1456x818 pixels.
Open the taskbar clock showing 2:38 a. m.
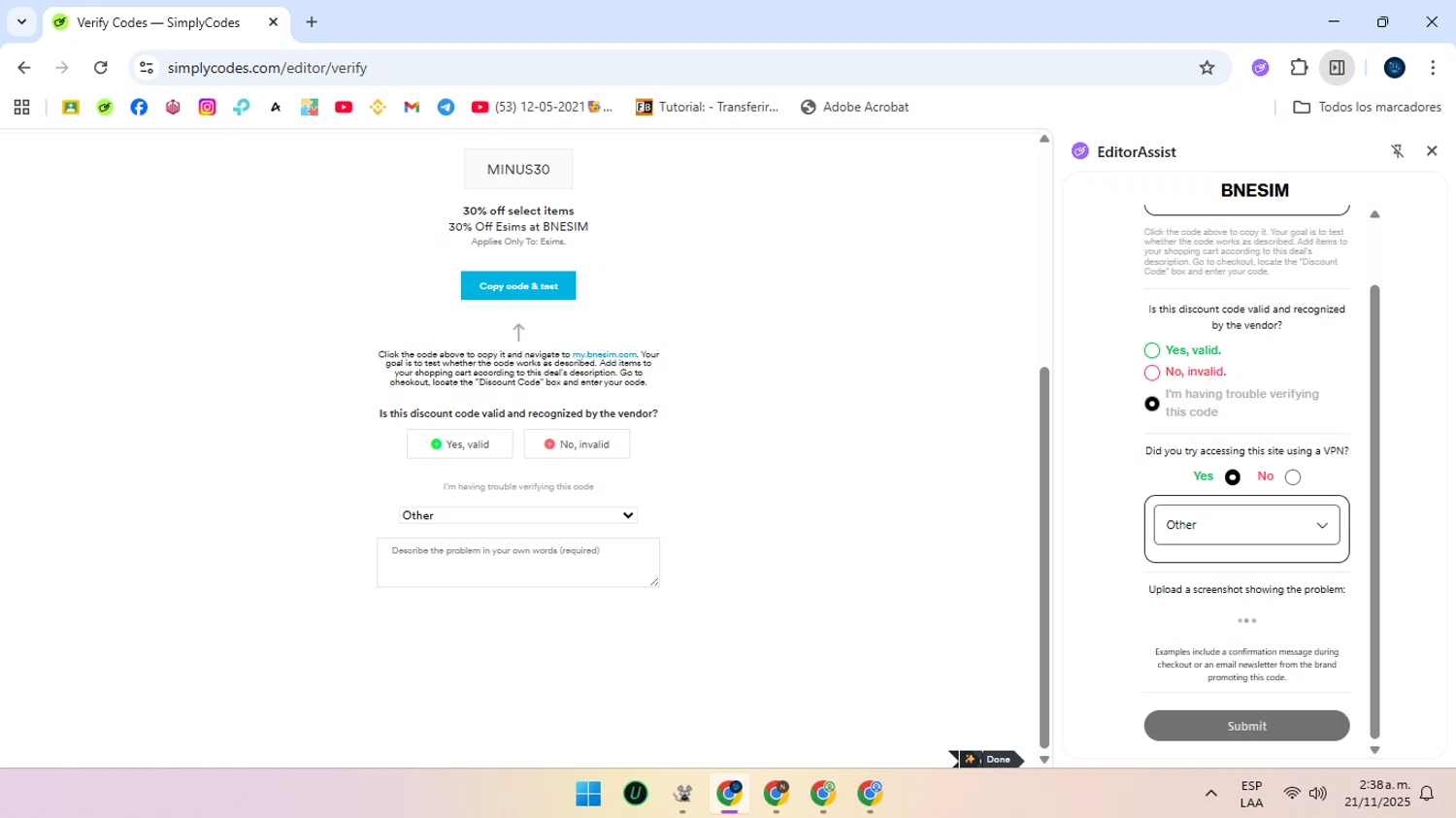(1377, 794)
